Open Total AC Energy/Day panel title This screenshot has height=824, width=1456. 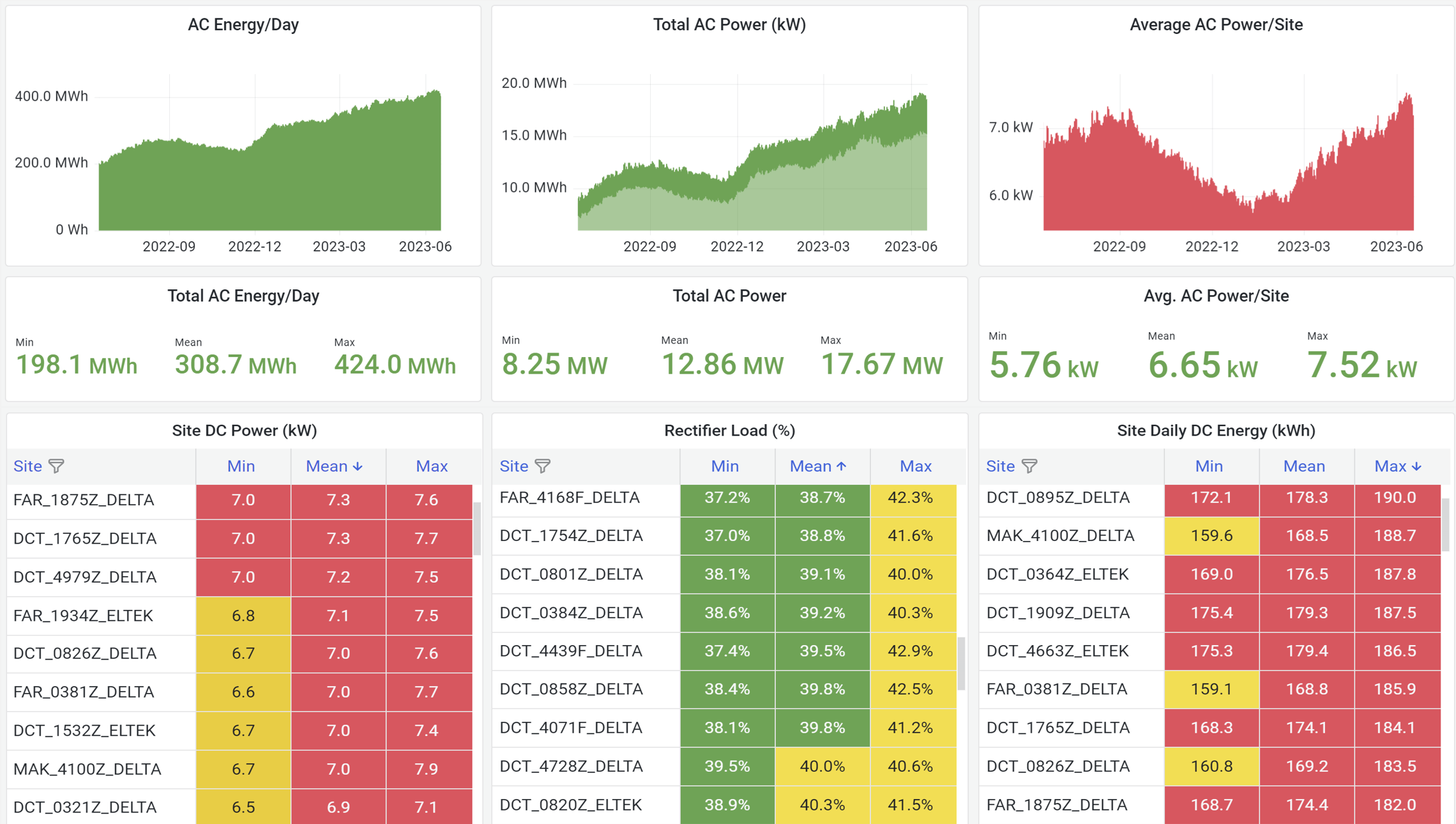click(243, 296)
